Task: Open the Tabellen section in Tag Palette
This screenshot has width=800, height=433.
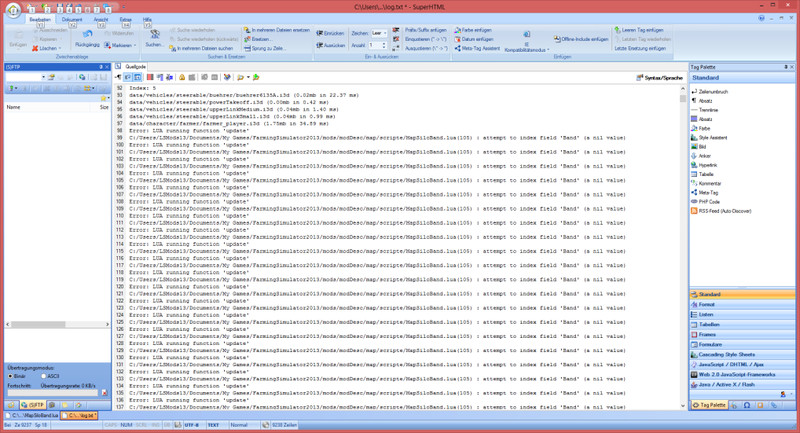Action: point(742,324)
